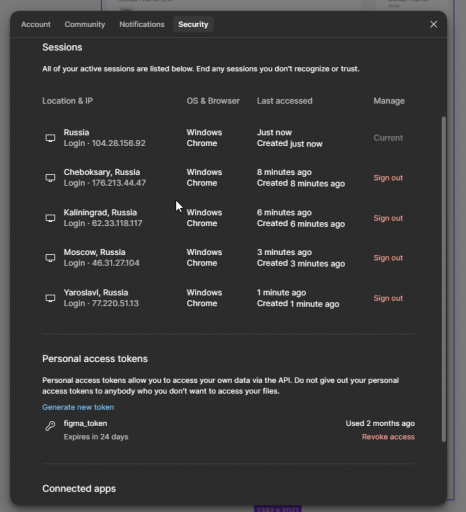Click the monitor icon for the Kaliningrad session

pyautogui.click(x=50, y=218)
